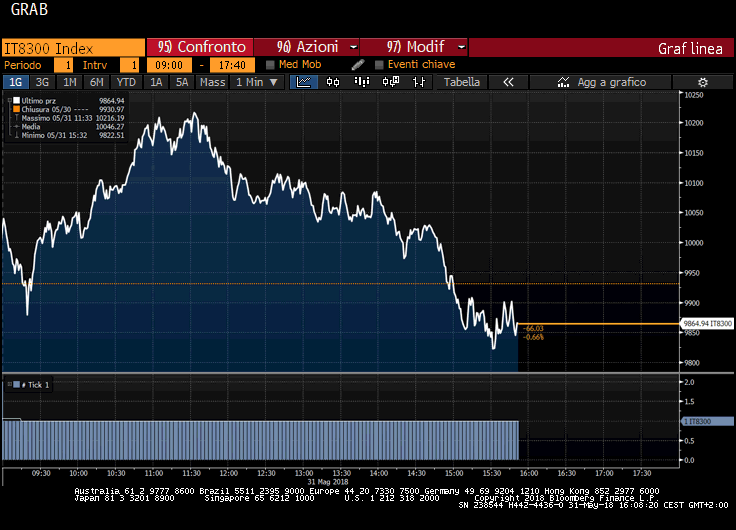This screenshot has width=736, height=530.
Task: Click the Intrv value field
Action: click(129, 65)
